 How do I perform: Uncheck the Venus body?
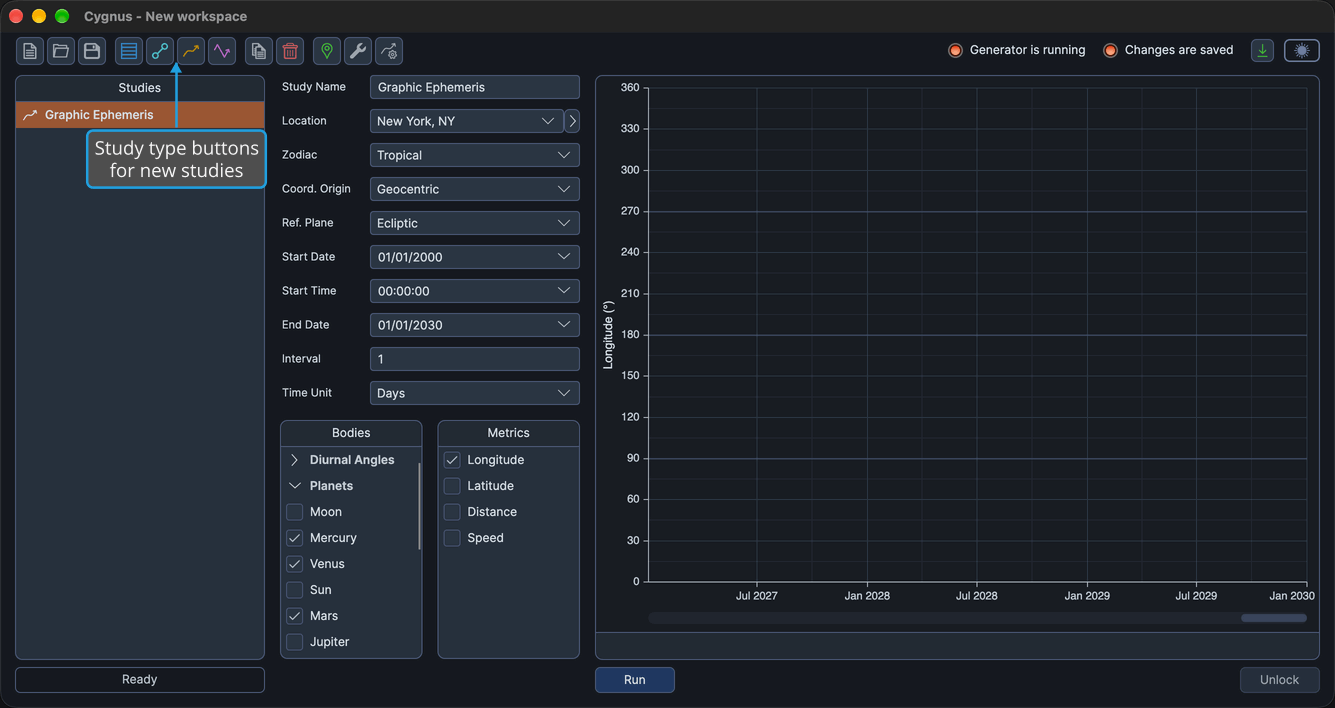pyautogui.click(x=295, y=564)
